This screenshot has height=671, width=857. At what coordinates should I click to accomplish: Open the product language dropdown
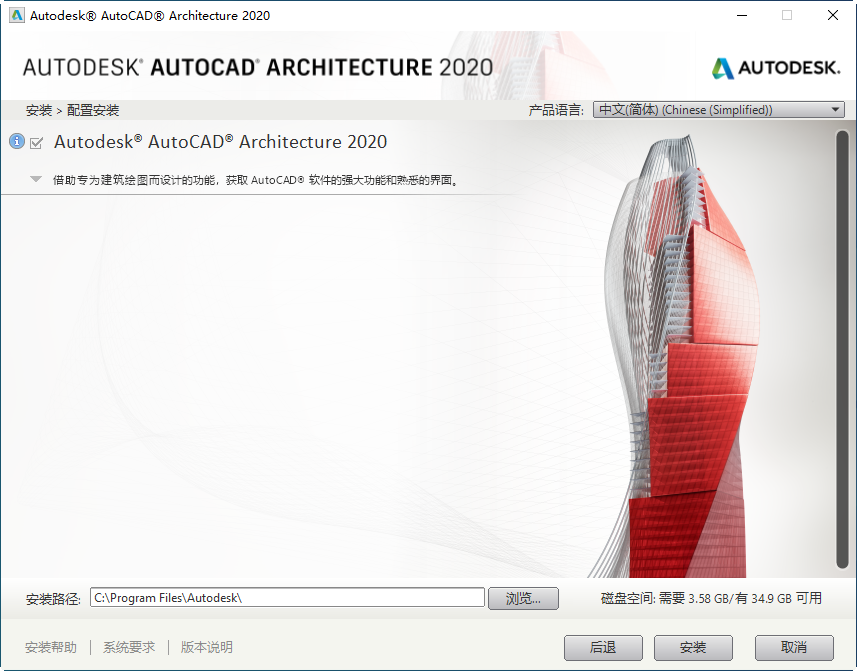click(719, 110)
